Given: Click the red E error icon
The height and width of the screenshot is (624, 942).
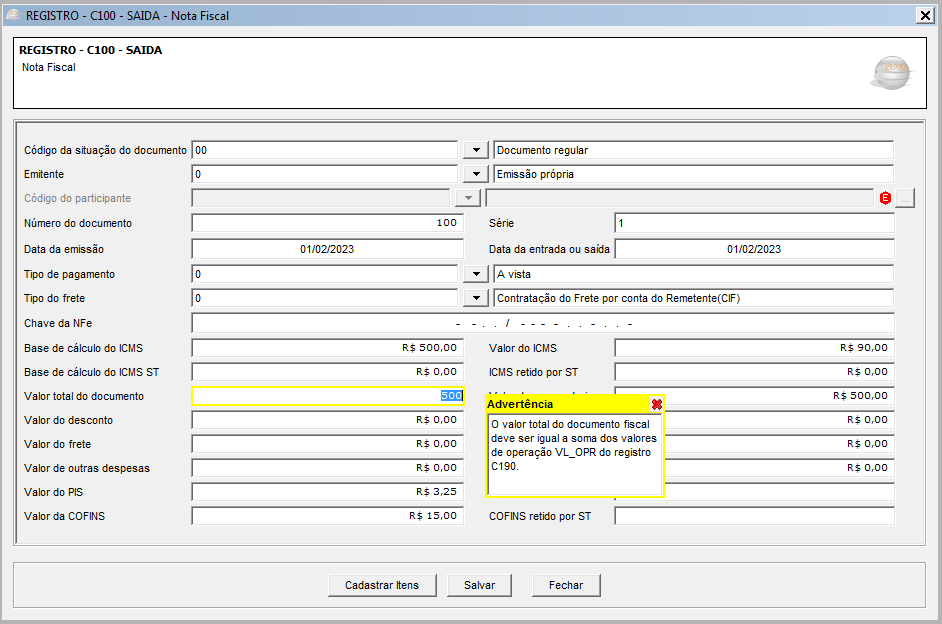Looking at the screenshot, I should (885, 198).
